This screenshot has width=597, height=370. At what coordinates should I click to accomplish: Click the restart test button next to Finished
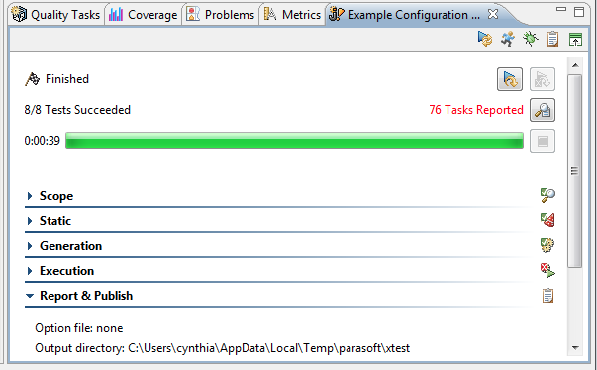point(510,79)
